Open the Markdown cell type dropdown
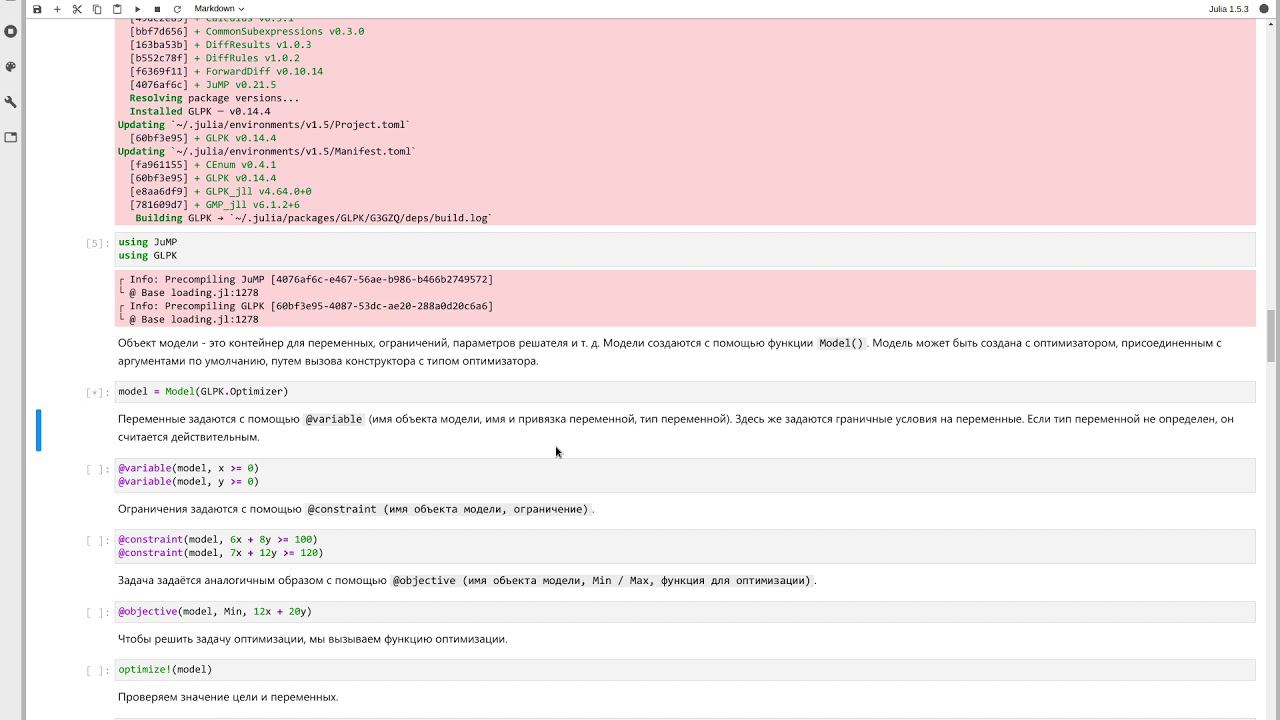Screen dimensions: 1280x720 [x=219, y=9]
